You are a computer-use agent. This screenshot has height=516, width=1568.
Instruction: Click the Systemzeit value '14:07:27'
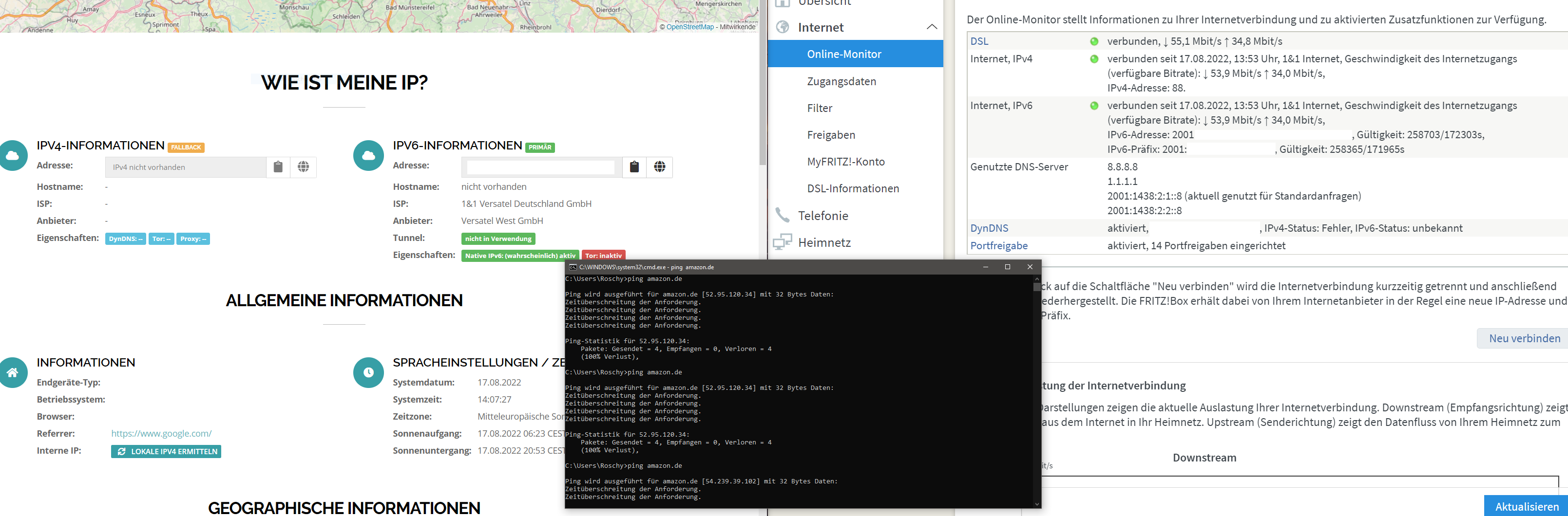(x=494, y=399)
